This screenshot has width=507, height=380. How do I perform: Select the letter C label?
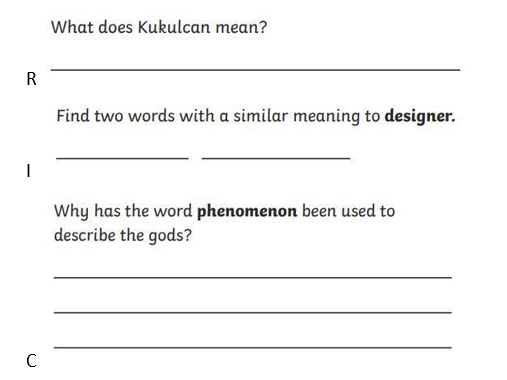pyautogui.click(x=31, y=361)
